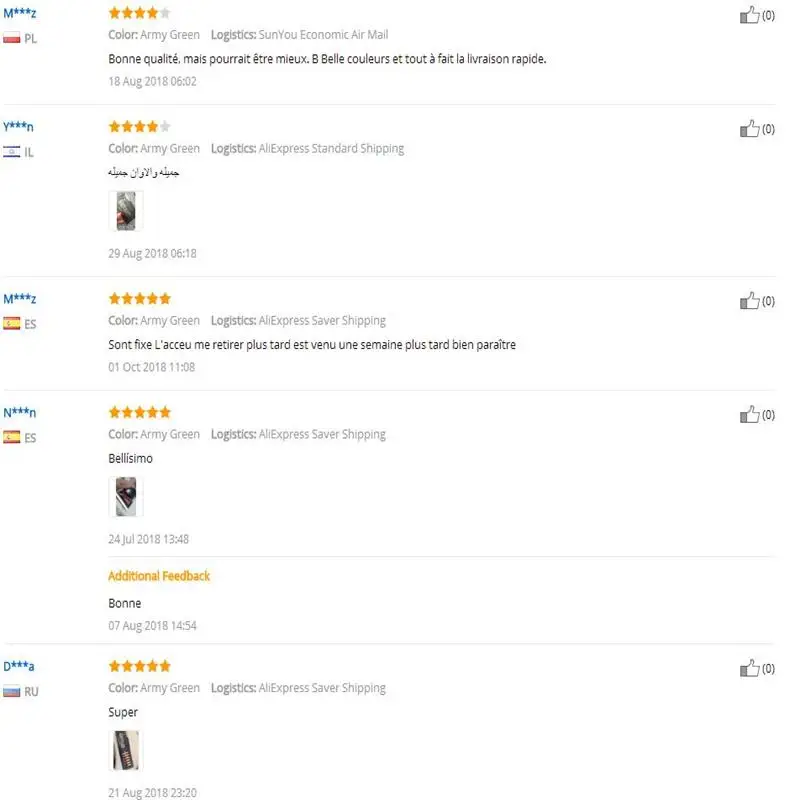The image size is (800, 800).
Task: Mark N***n's Bellisimo review as helpful
Action: point(749,414)
